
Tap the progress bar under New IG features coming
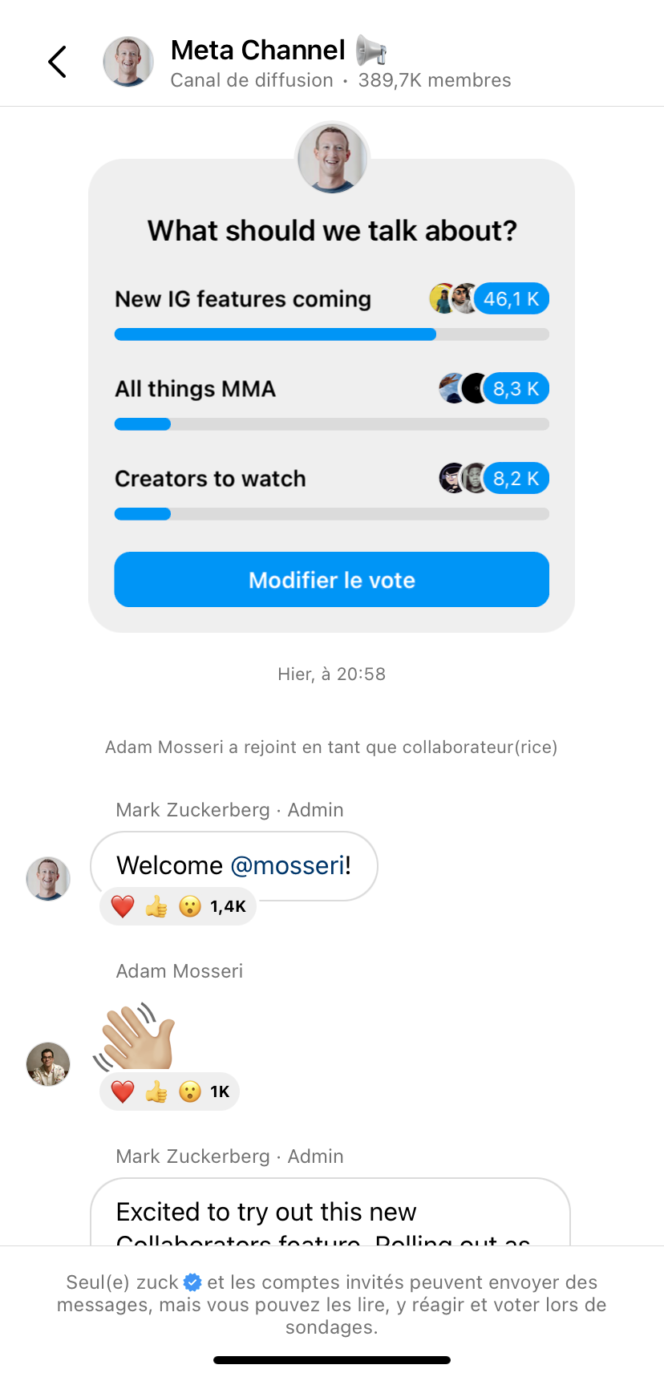(x=331, y=334)
